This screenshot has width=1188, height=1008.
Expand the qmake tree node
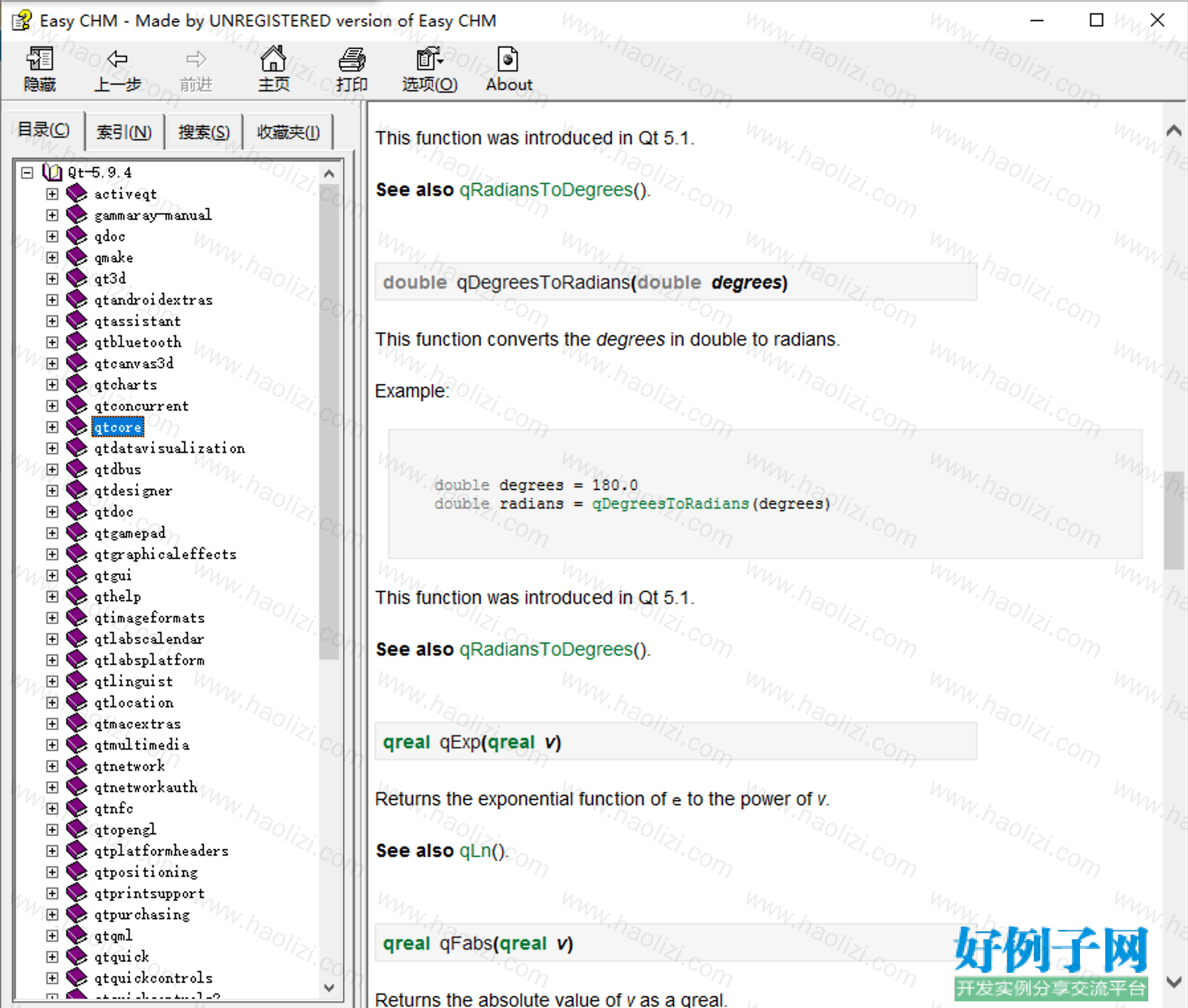pyautogui.click(x=52, y=258)
